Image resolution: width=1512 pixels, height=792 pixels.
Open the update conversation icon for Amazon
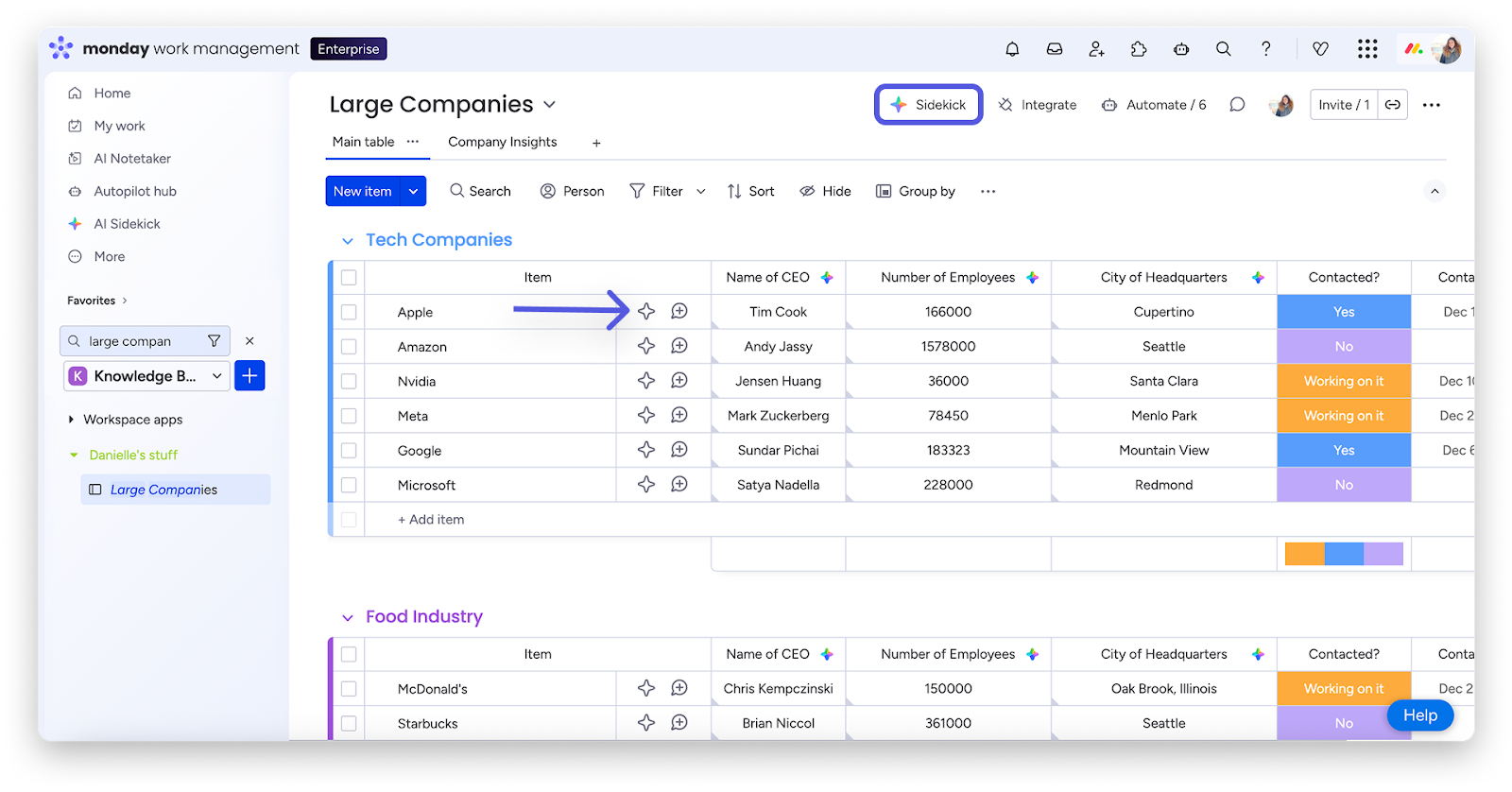(x=679, y=346)
